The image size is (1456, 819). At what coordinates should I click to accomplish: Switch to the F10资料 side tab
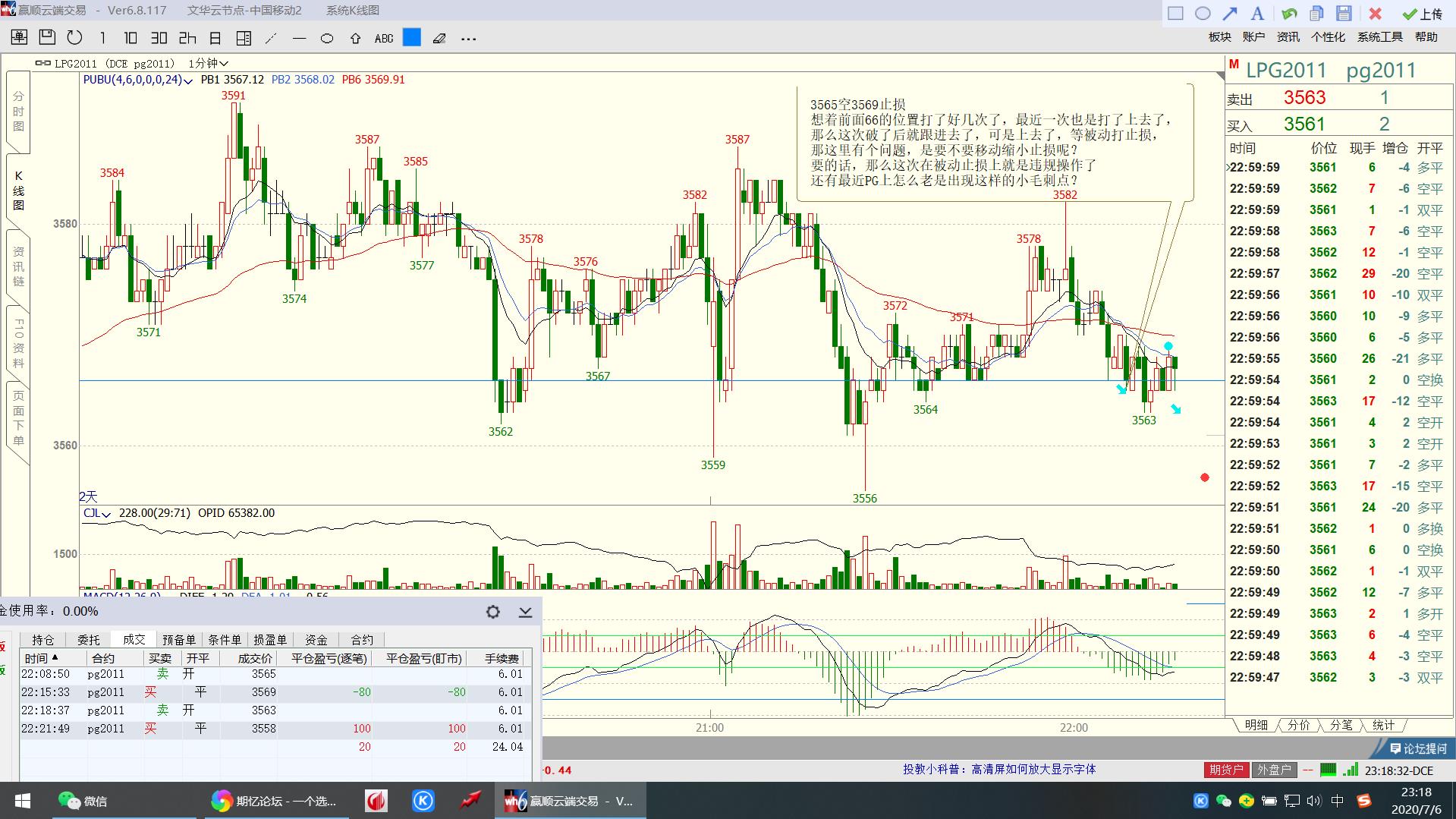click(18, 343)
